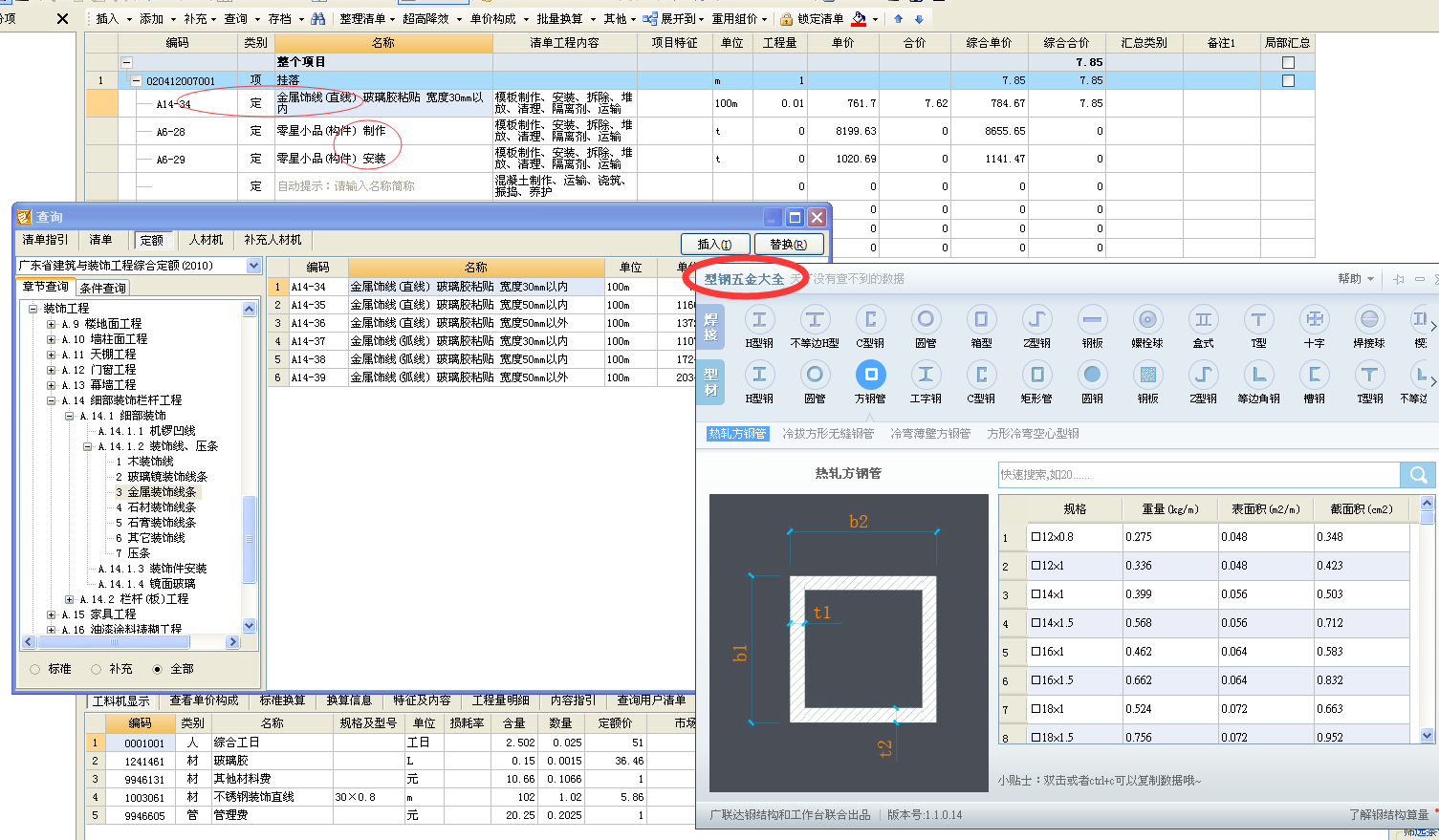
Task: Expand the A.14.2 栏杆(板)工程 node
Action: [x=69, y=599]
